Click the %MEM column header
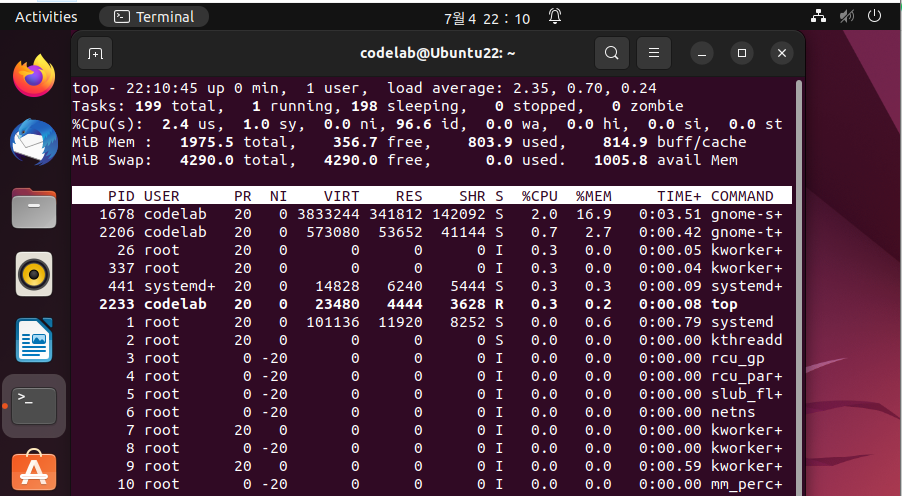 [594, 196]
